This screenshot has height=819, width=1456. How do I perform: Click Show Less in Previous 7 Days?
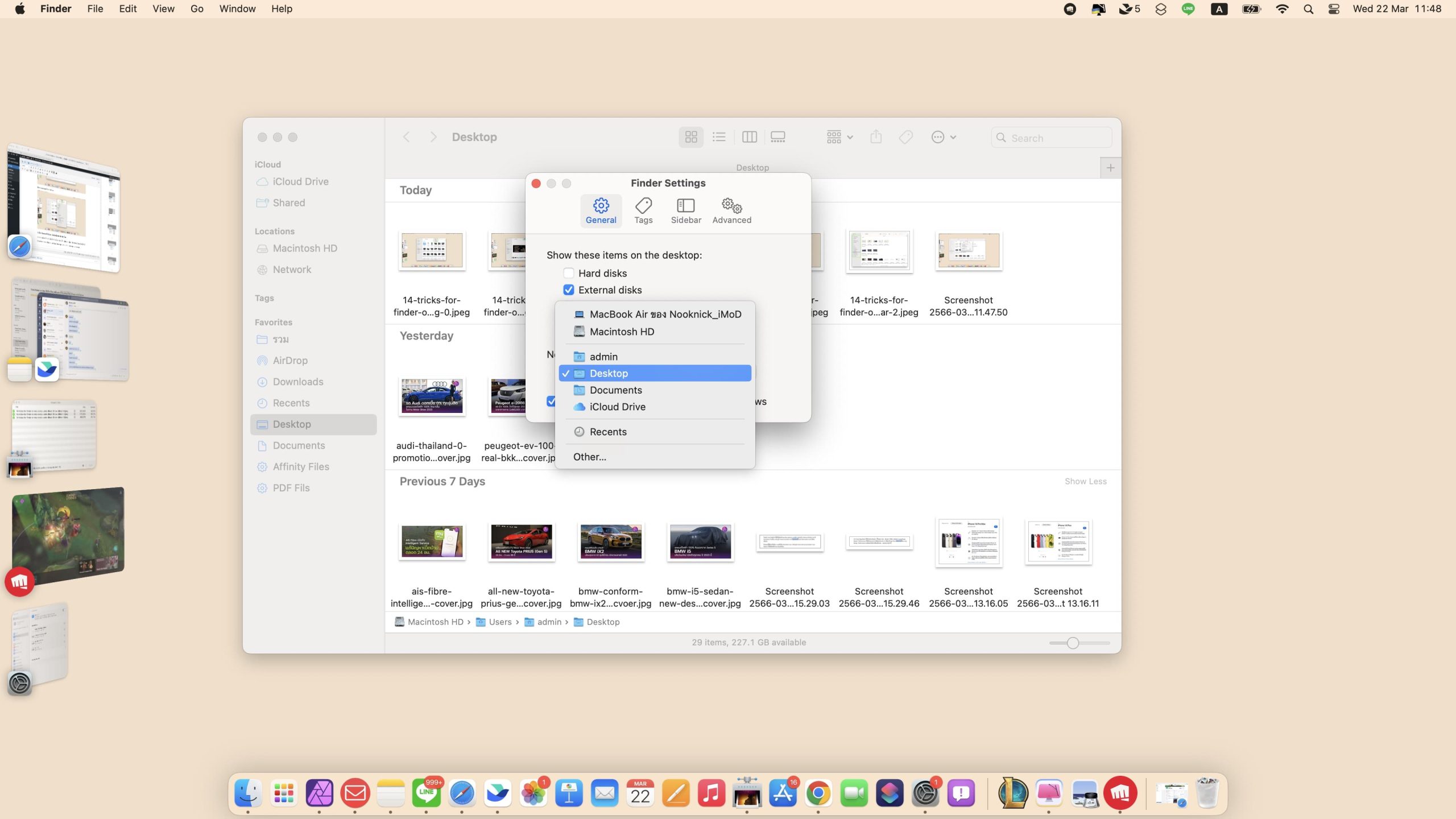(x=1085, y=481)
